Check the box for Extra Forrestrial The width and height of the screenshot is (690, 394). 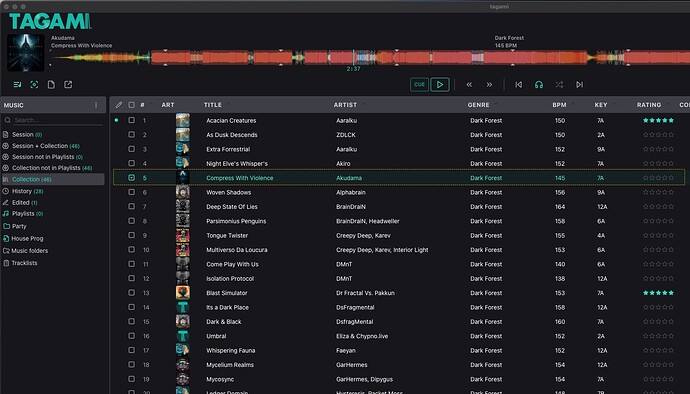[131, 149]
